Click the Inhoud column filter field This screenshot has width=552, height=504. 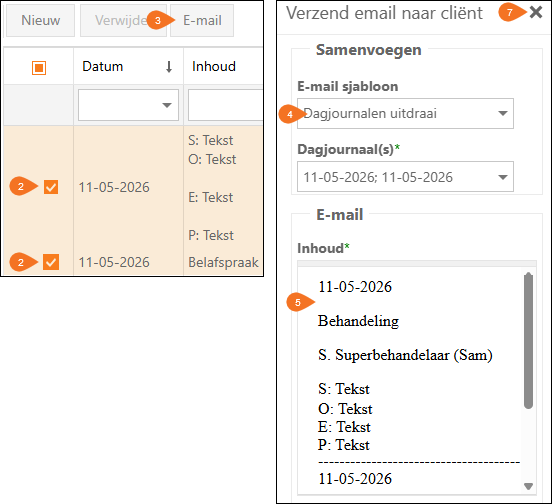[225, 105]
